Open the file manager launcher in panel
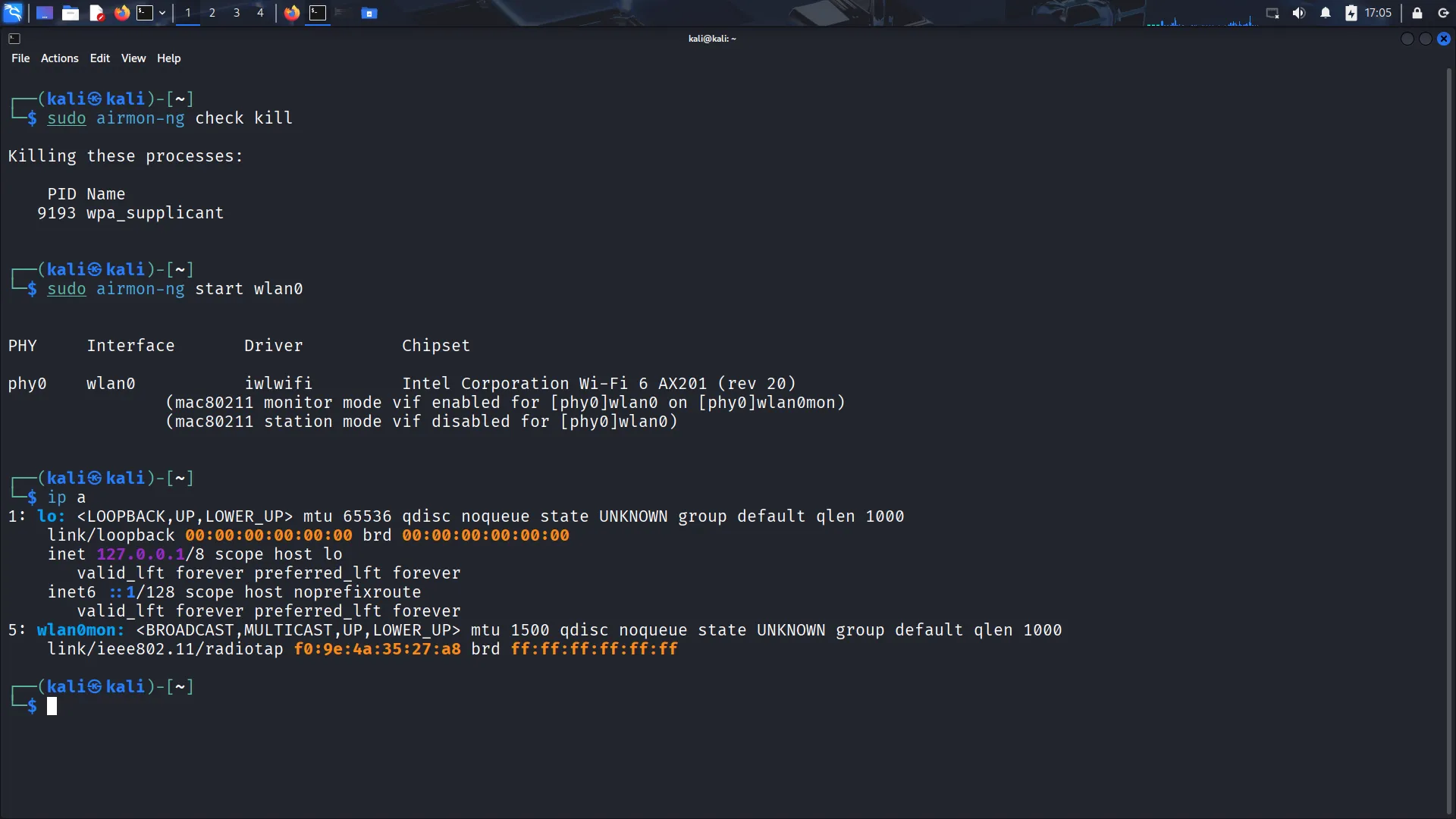This screenshot has height=819, width=1456. pos(71,13)
